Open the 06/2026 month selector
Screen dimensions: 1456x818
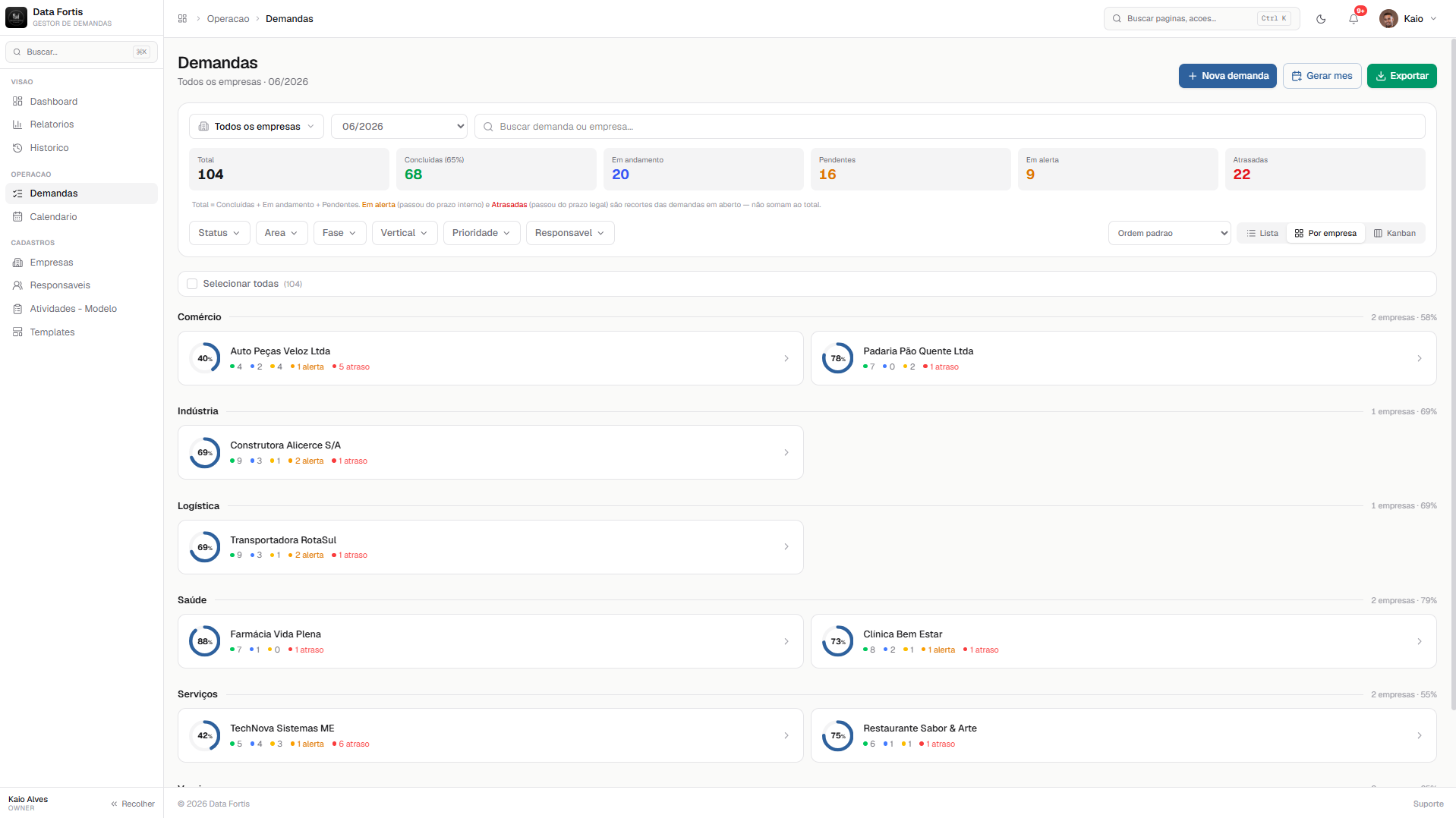(x=399, y=127)
